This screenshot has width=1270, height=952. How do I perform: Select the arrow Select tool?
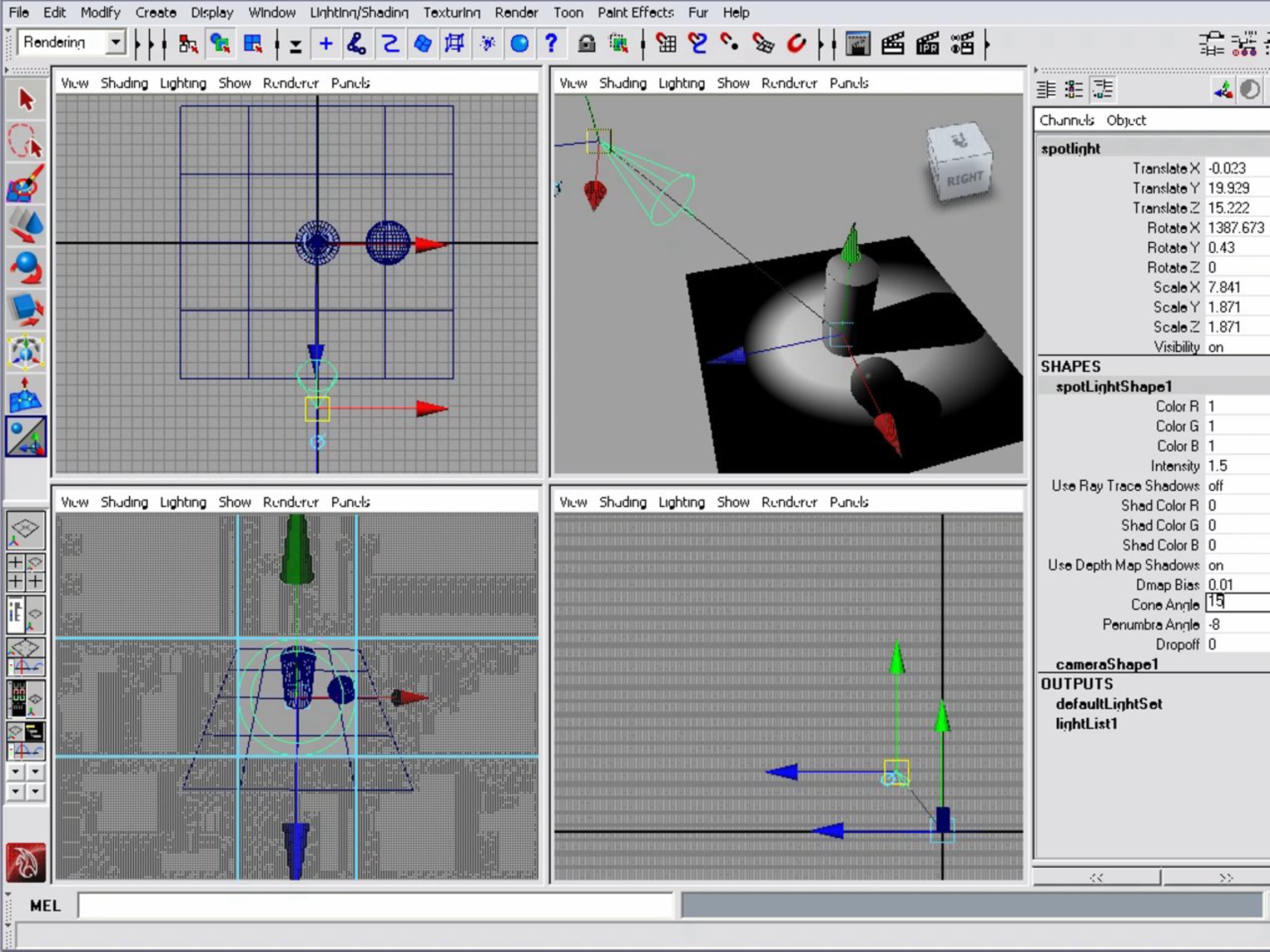[x=26, y=99]
